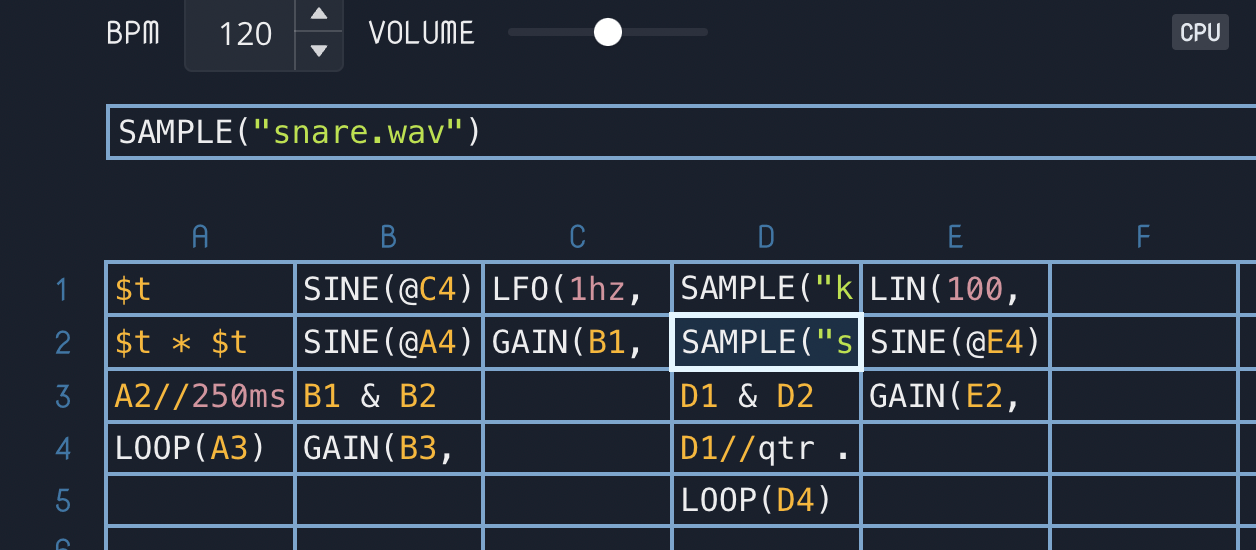Select cell A1 containing $t
The height and width of the screenshot is (550, 1256).
click(x=200, y=290)
